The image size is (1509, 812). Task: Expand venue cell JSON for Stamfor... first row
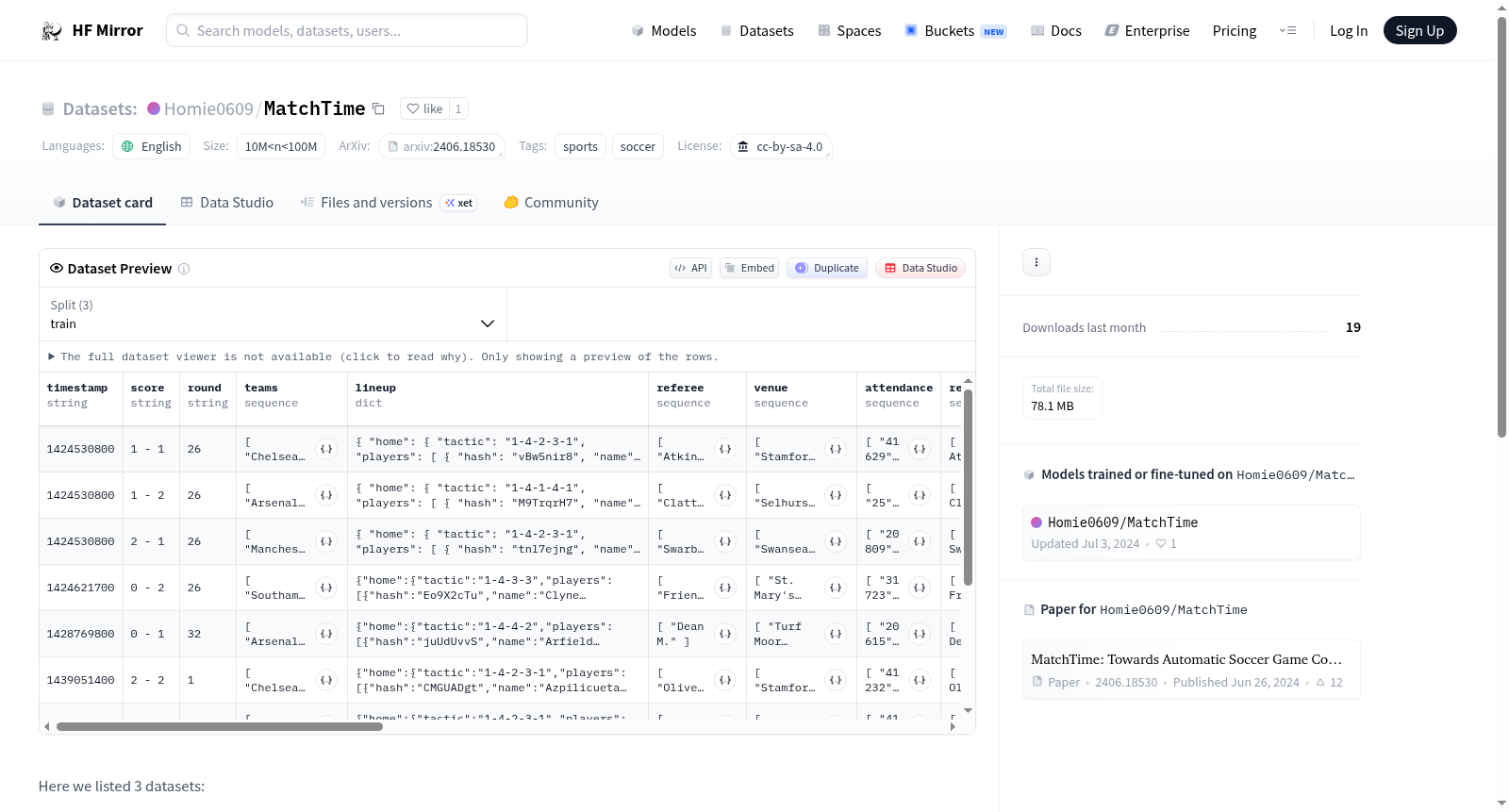coord(836,449)
